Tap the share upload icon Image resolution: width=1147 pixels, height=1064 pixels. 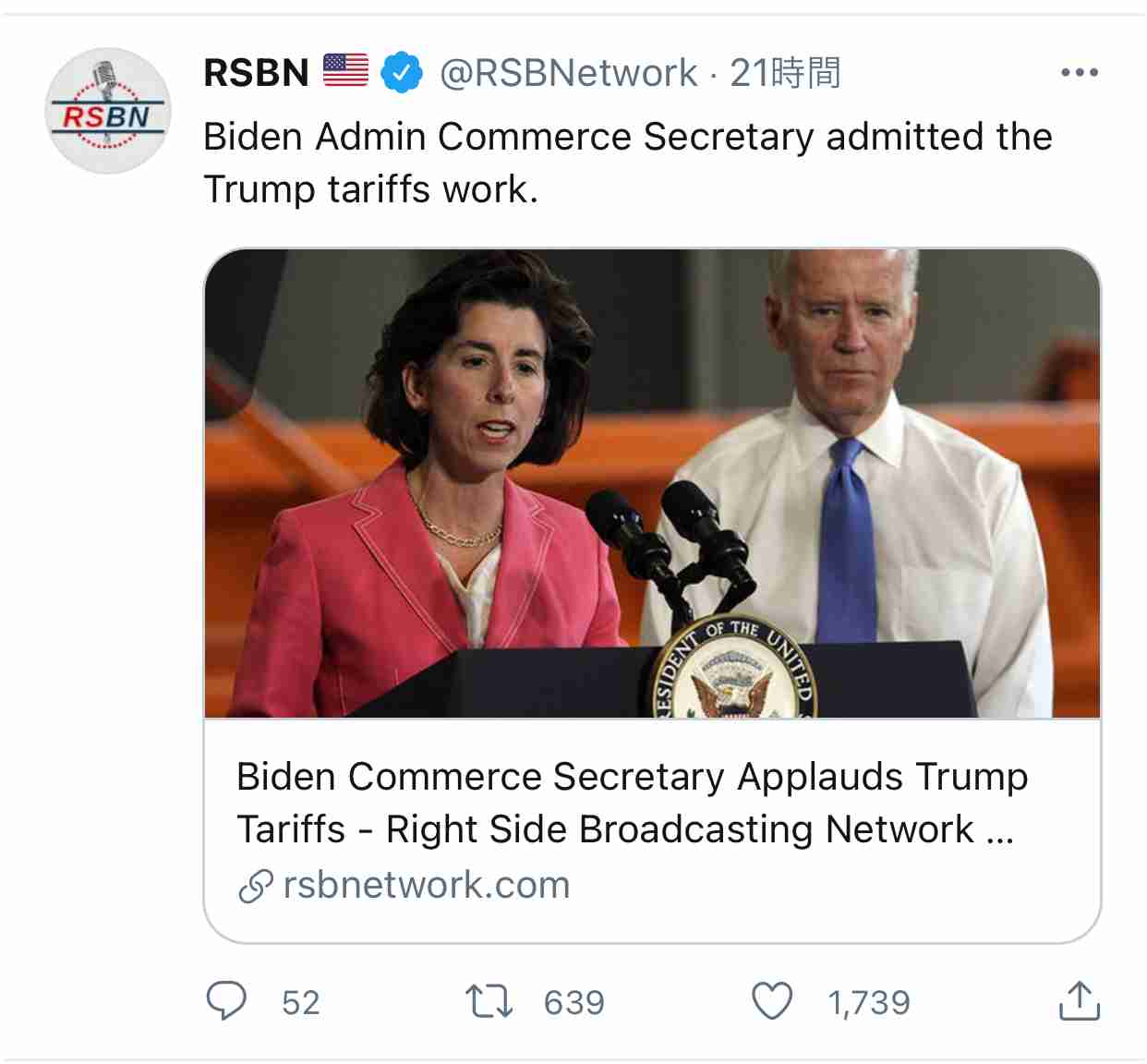point(1079,1001)
